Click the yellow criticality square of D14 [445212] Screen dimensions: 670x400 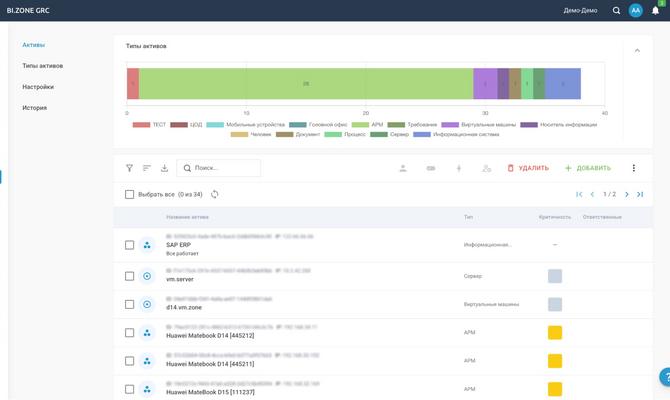(x=555, y=332)
